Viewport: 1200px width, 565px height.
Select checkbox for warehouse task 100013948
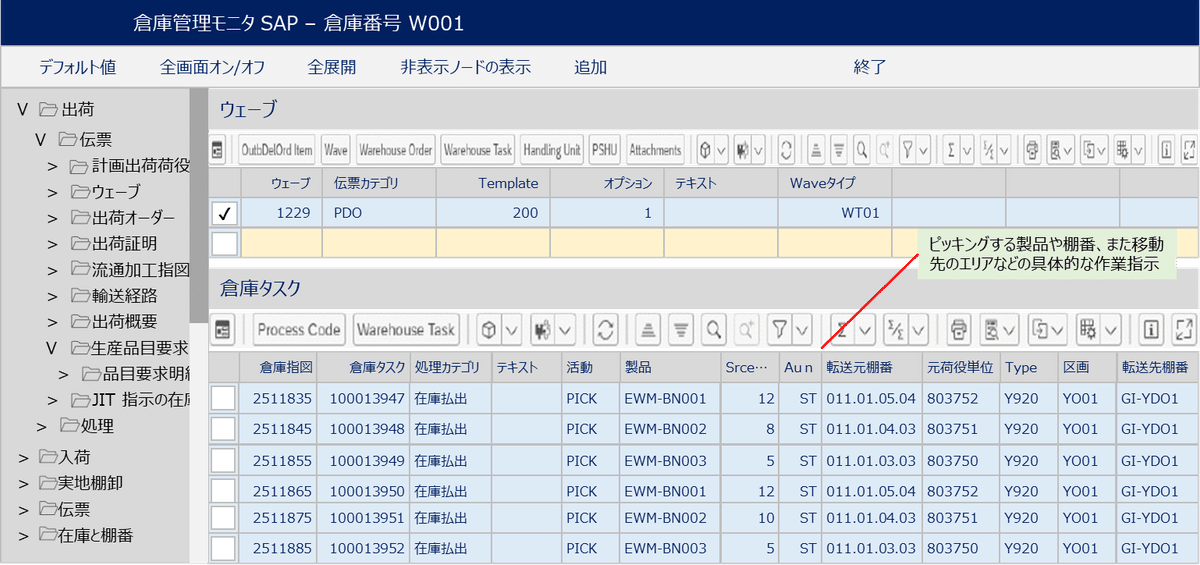pyautogui.click(x=222, y=430)
